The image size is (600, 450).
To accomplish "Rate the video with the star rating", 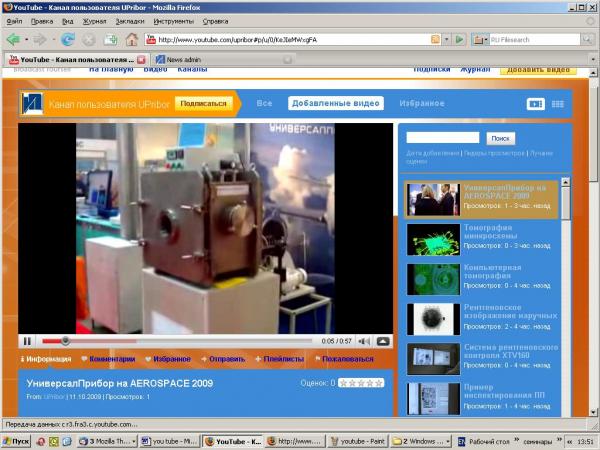I will click(361, 383).
